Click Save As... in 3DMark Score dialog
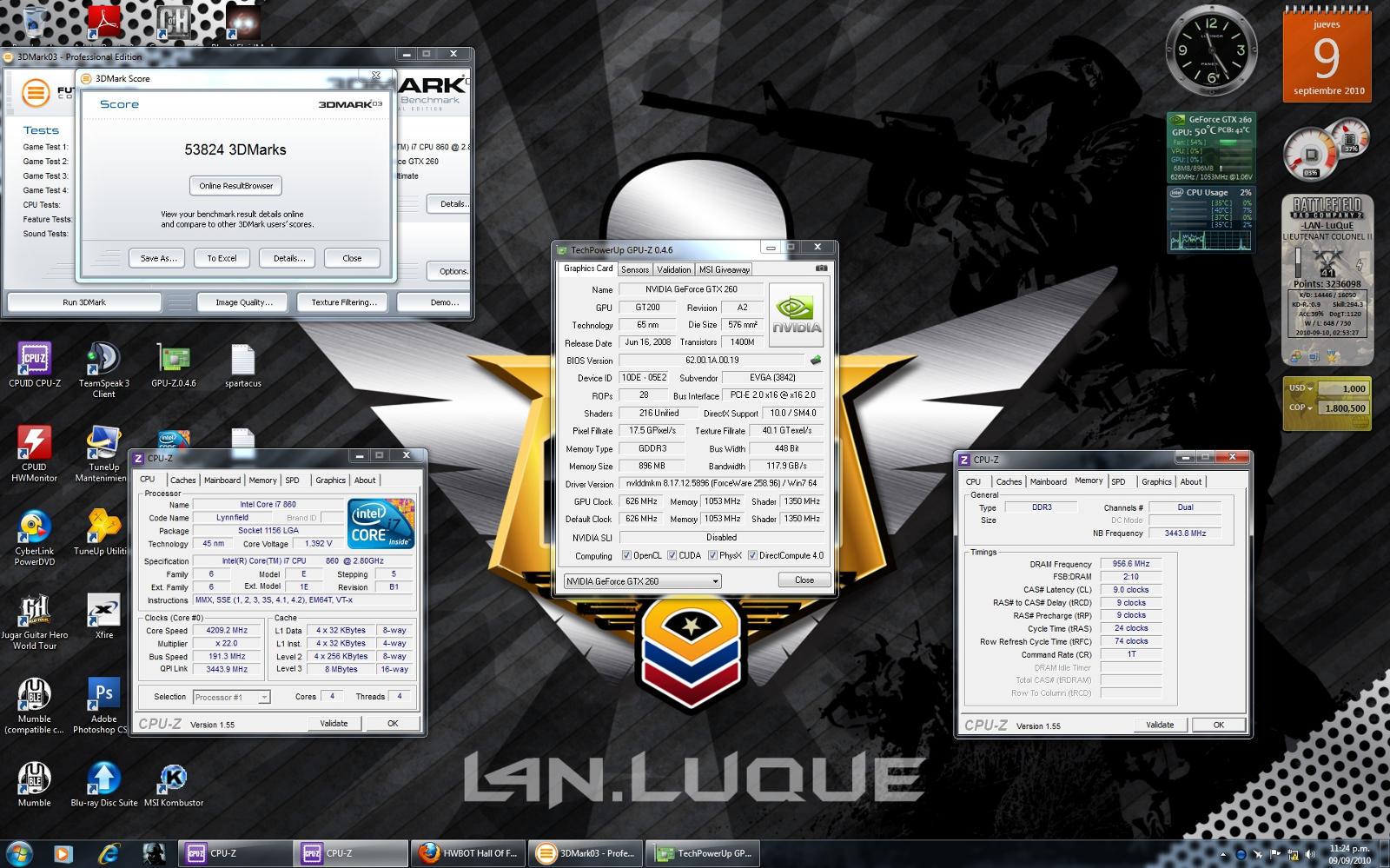 [158, 258]
